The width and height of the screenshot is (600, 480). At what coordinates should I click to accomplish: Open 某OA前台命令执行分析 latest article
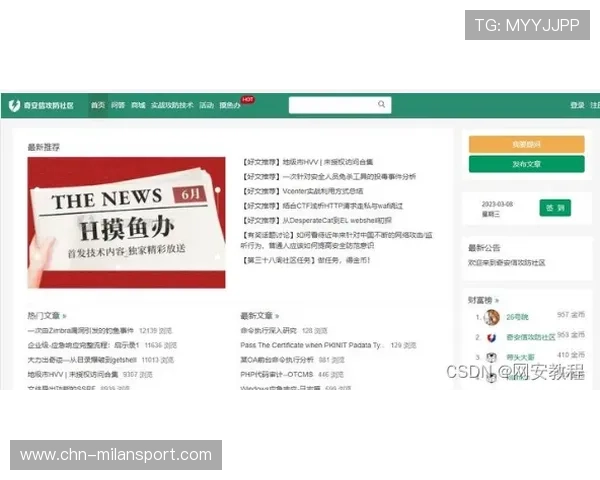point(277,359)
